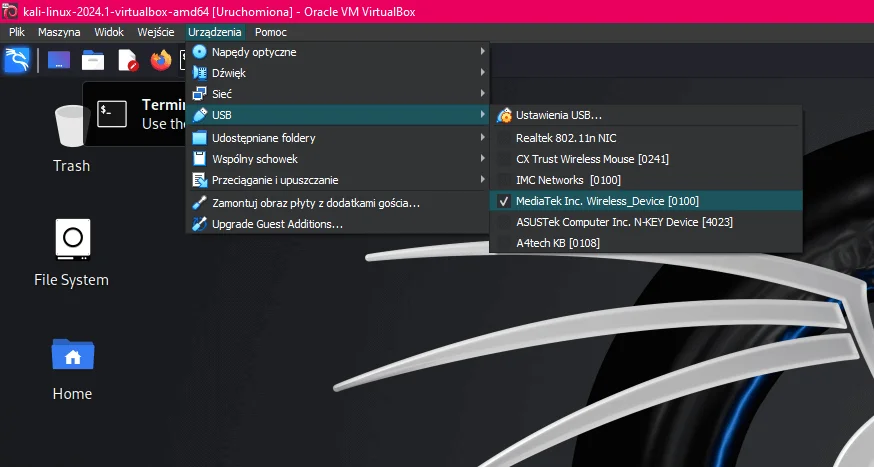Click the File System label on desktop

click(71, 280)
